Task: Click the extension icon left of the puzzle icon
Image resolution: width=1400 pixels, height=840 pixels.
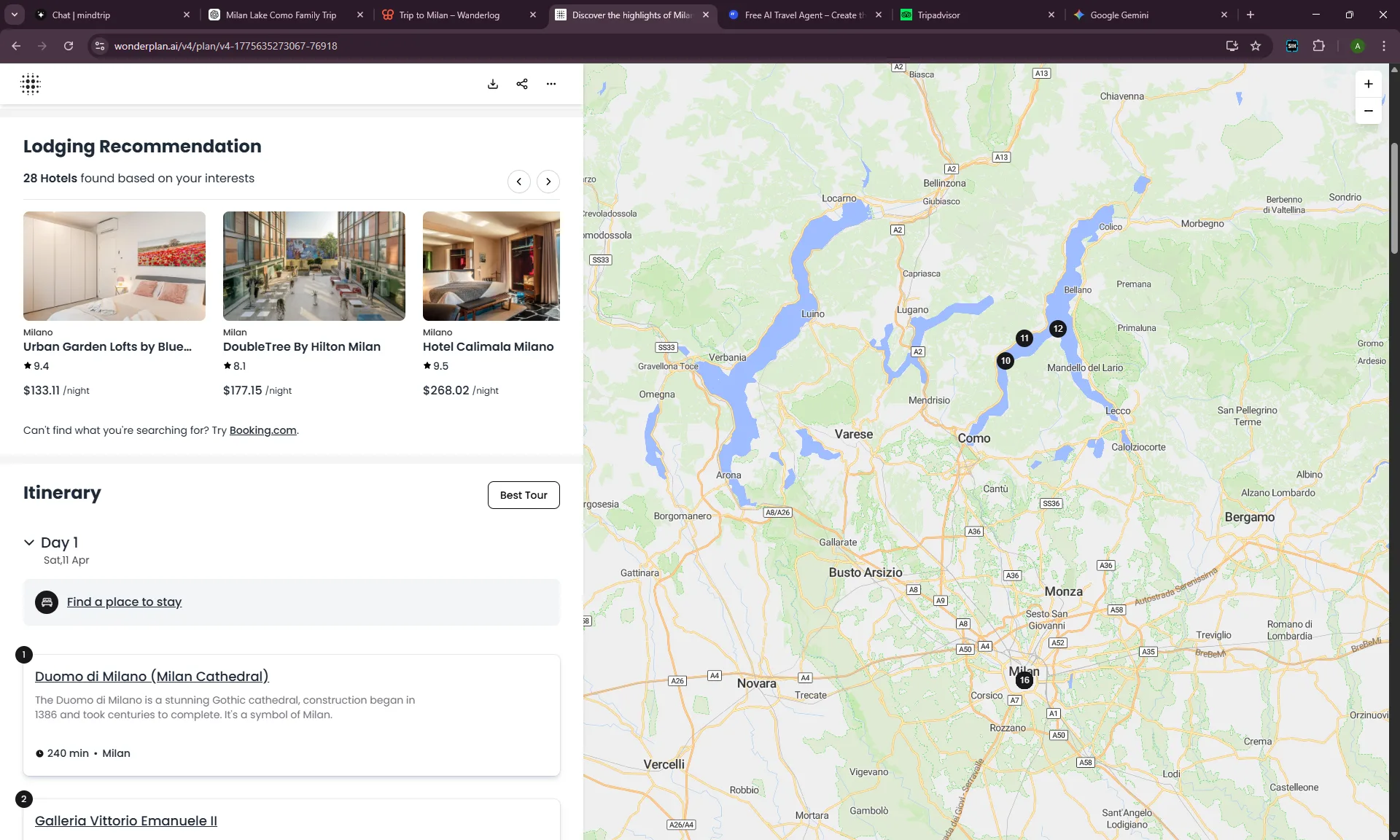Action: pos(1292,46)
